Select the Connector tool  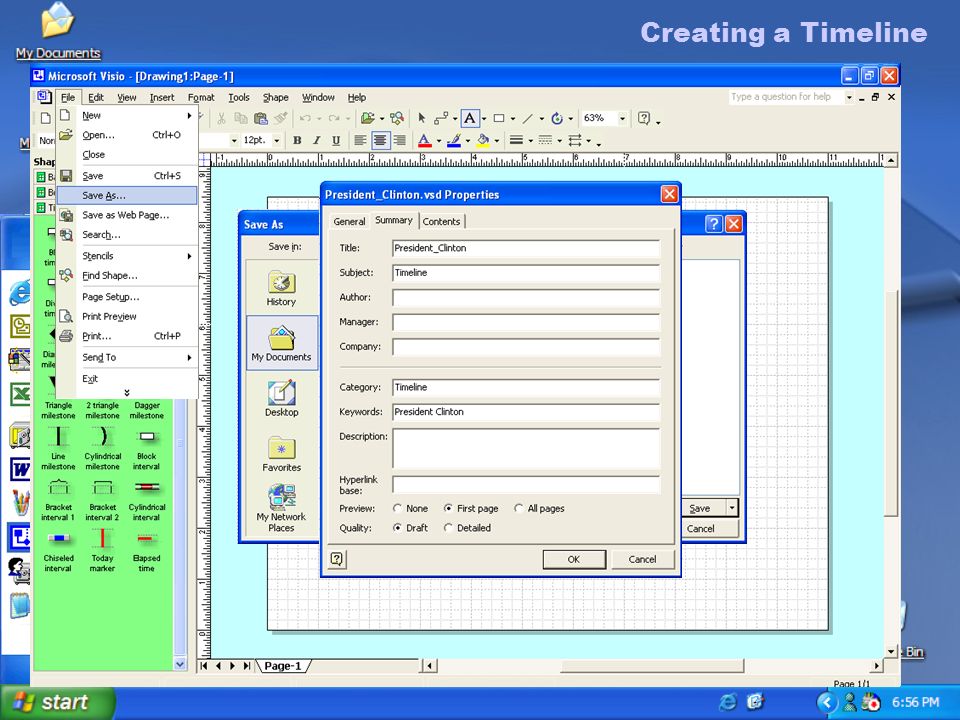441,118
